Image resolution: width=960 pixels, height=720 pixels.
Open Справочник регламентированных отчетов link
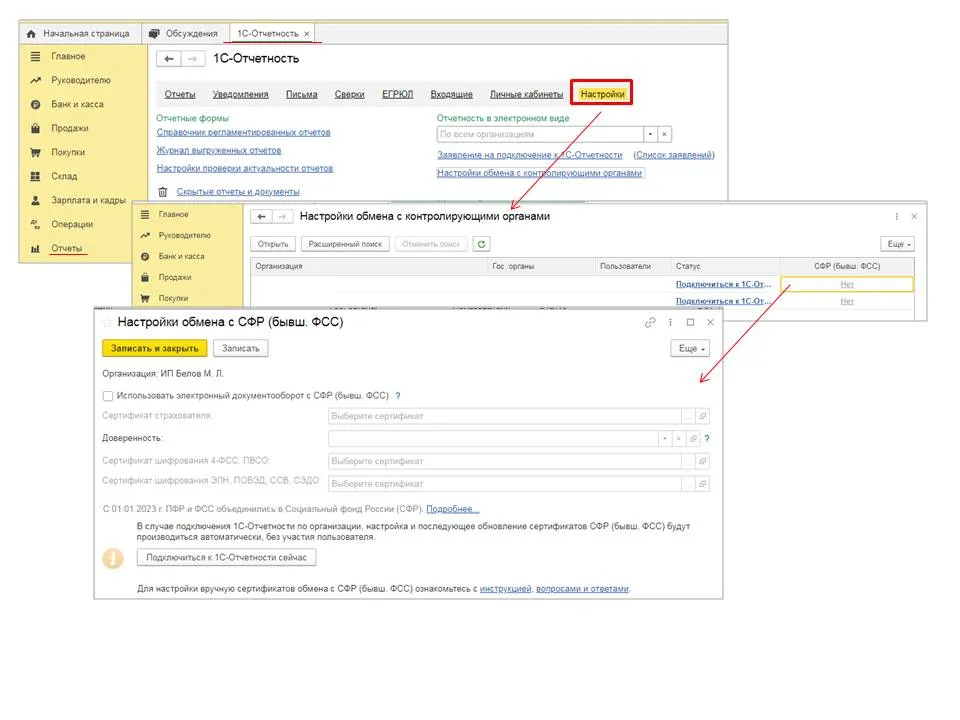[x=243, y=132]
